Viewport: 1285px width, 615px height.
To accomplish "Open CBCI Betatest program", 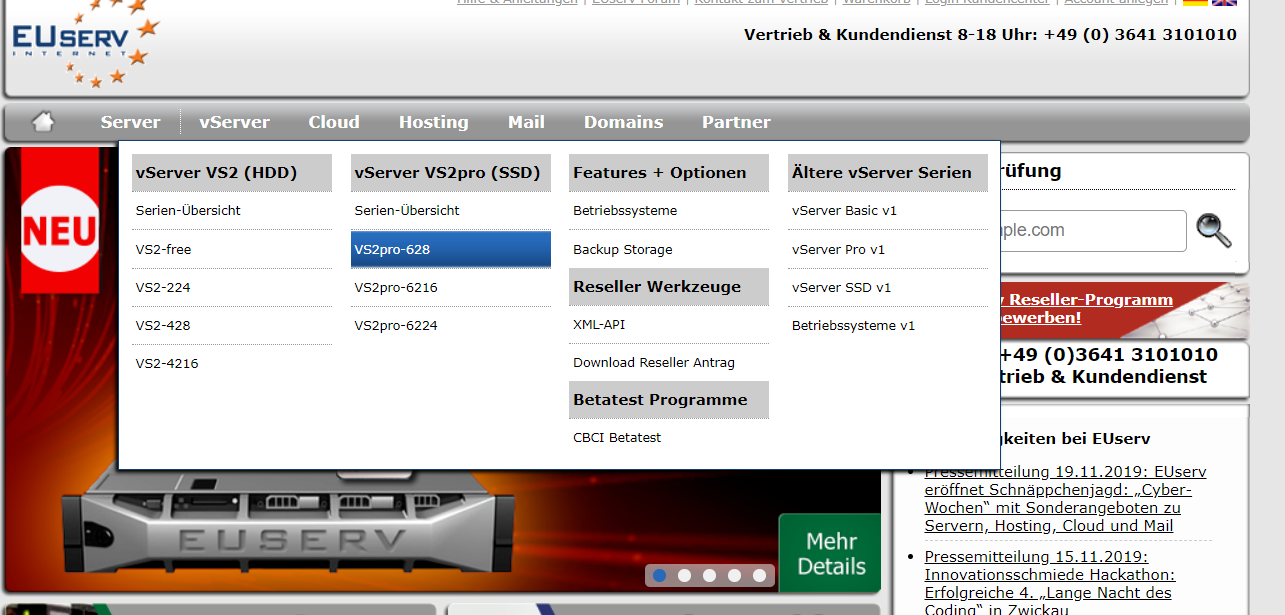I will 669,437.
